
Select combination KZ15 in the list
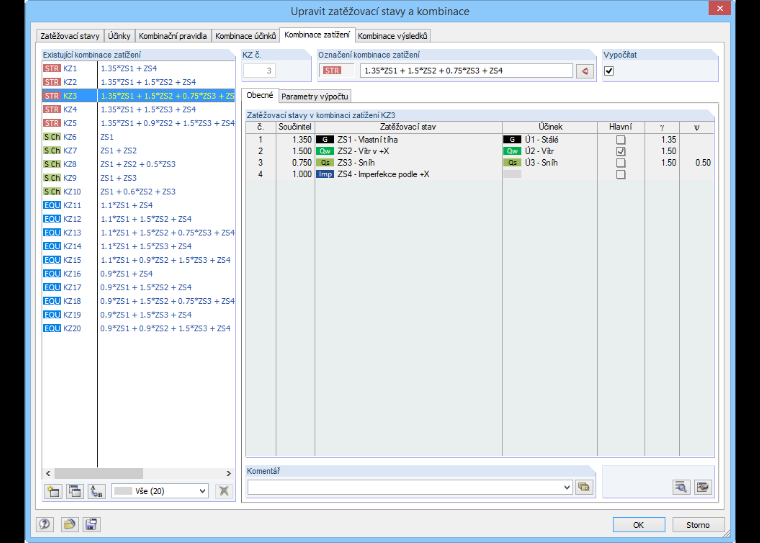point(139,260)
